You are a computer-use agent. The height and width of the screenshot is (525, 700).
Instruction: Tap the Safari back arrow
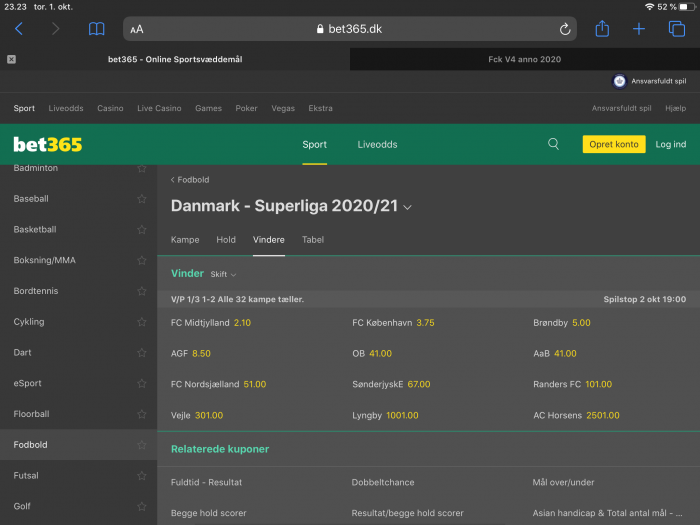coord(19,29)
